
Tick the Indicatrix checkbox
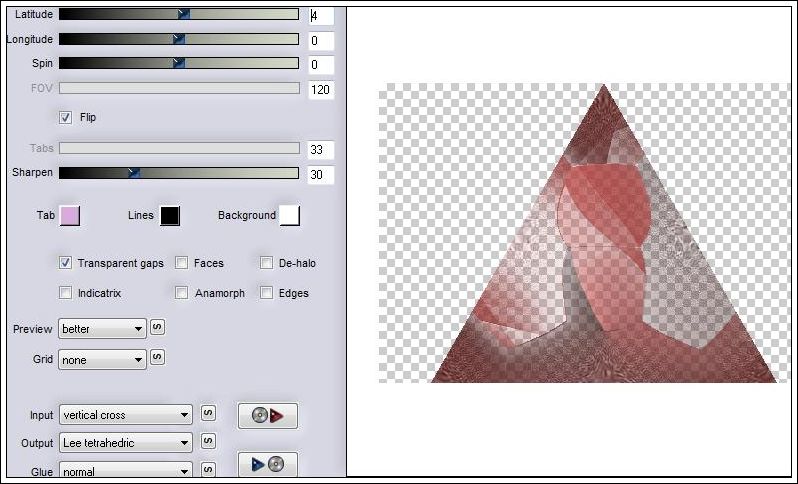click(65, 293)
